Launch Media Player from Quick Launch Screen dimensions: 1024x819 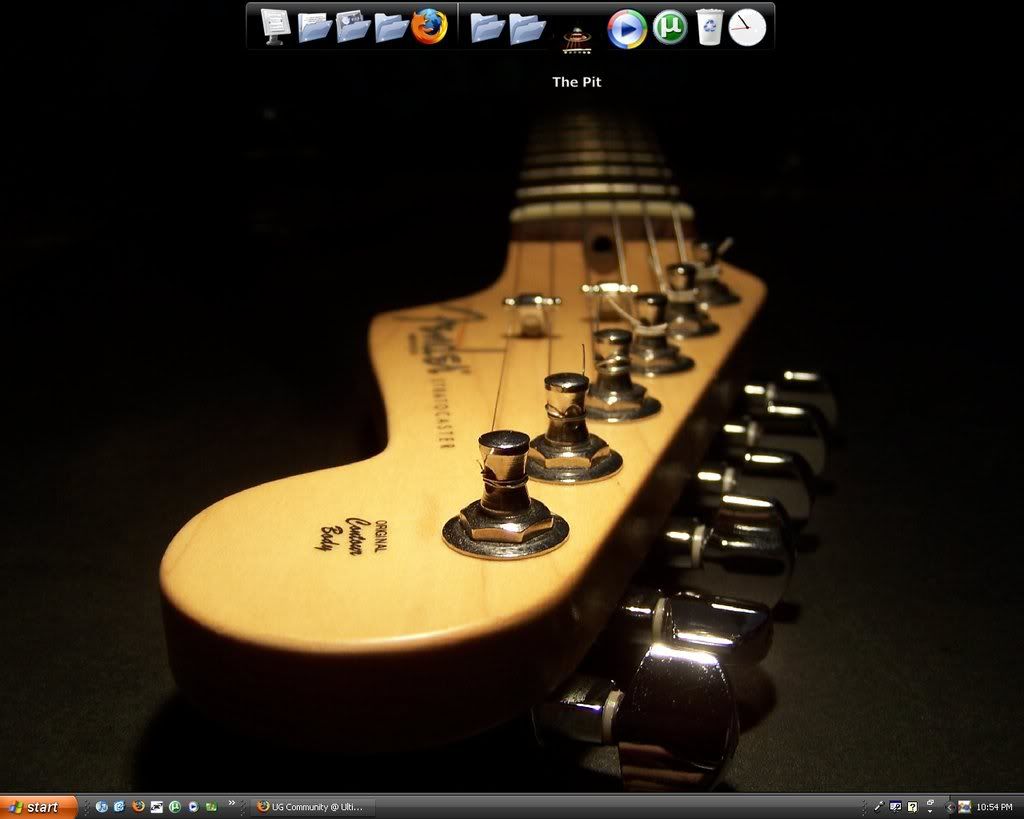coord(193,807)
